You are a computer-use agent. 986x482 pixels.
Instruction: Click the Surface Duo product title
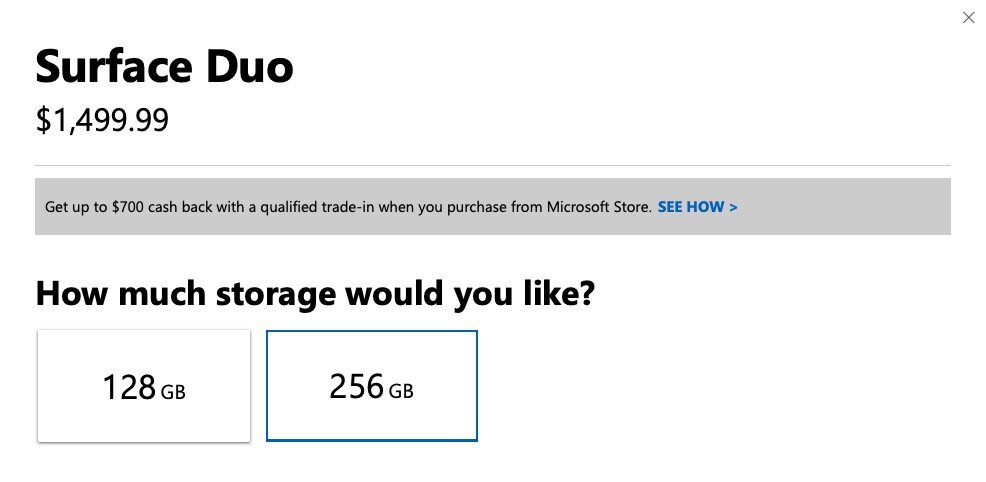(x=164, y=67)
